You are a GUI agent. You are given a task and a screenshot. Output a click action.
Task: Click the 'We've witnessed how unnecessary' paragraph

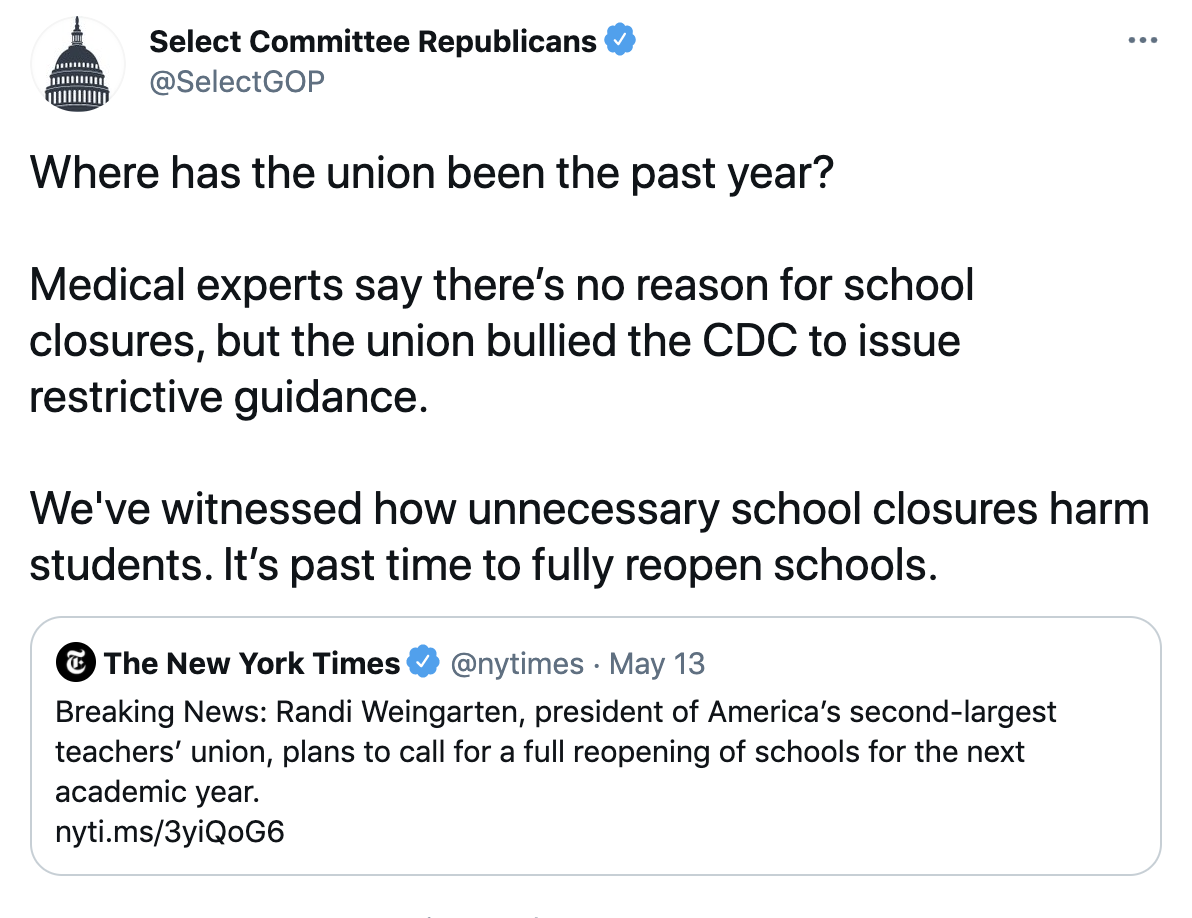tap(588, 537)
